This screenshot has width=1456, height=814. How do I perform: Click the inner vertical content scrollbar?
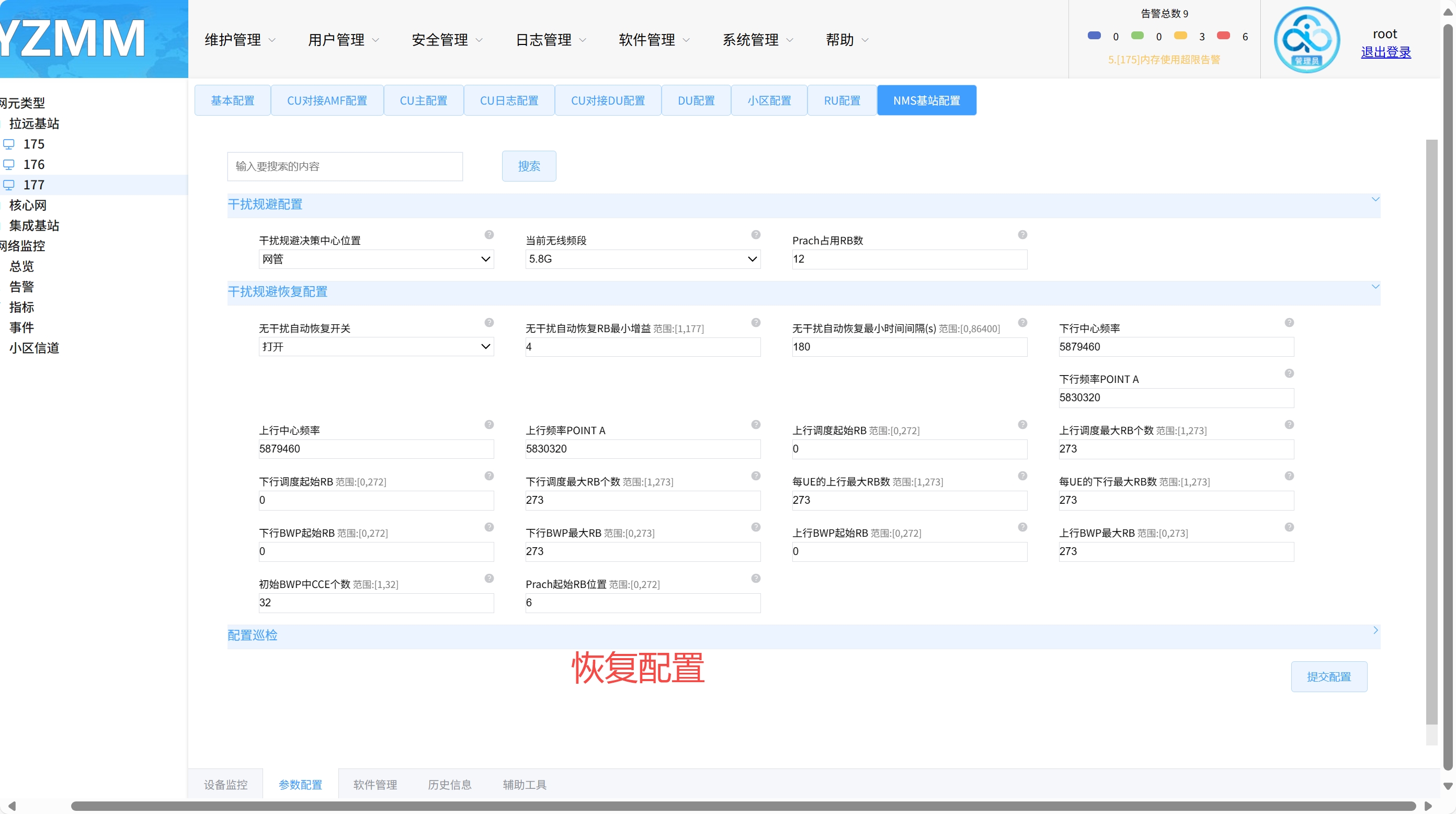pos(1431,433)
